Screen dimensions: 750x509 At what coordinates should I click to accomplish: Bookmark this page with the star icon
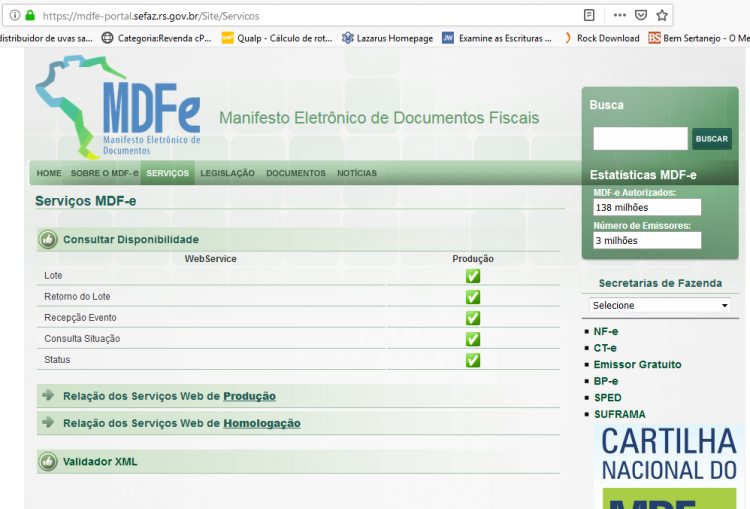(x=662, y=15)
